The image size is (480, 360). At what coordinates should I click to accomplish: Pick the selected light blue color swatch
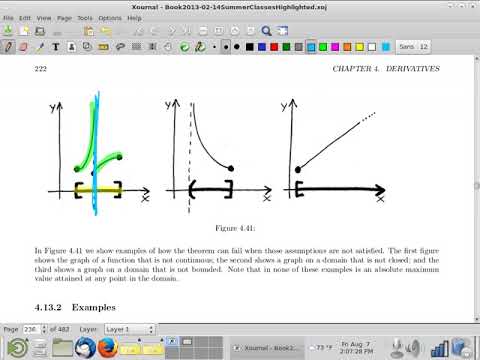pyautogui.click(x=311, y=47)
